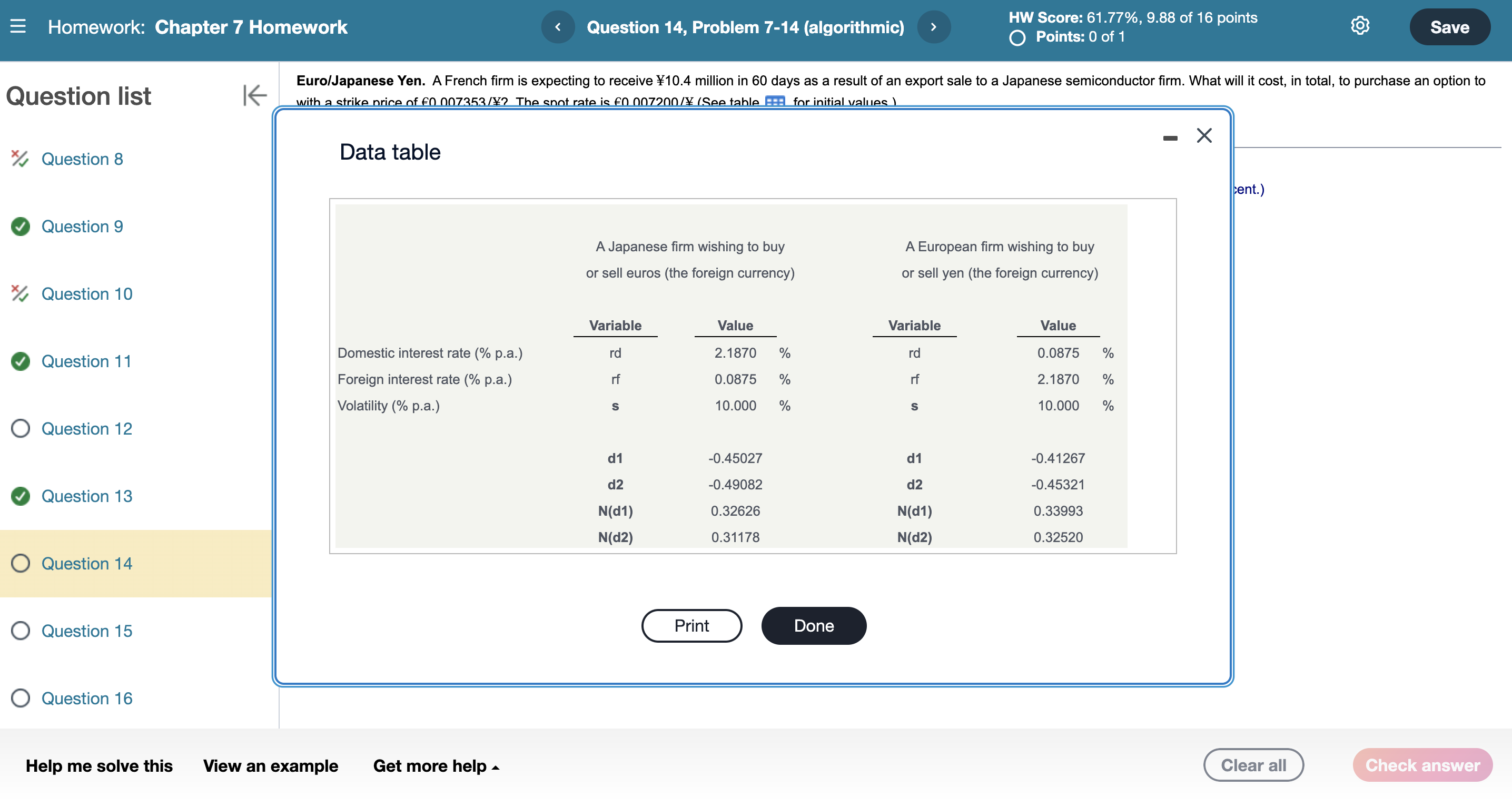Close the Data table dialog
This screenshot has width=1512, height=806.
tap(1204, 135)
